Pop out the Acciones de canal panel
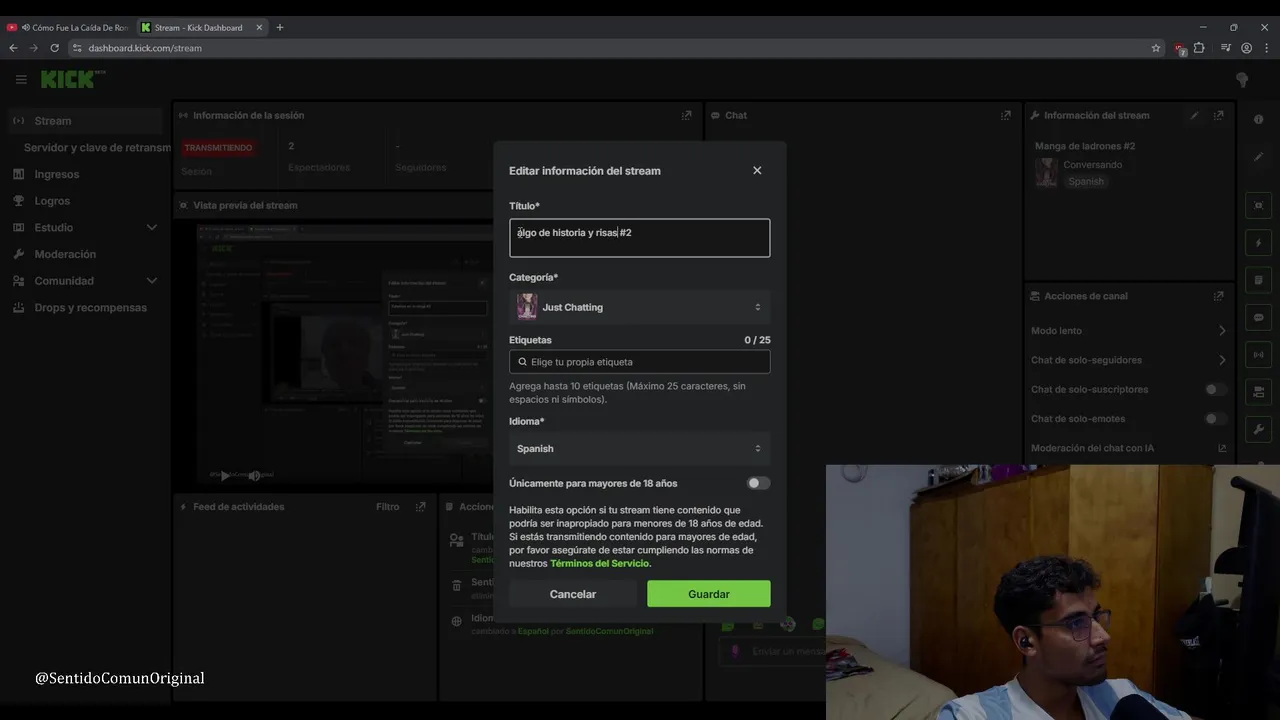This screenshot has width=1280, height=720. click(1218, 296)
